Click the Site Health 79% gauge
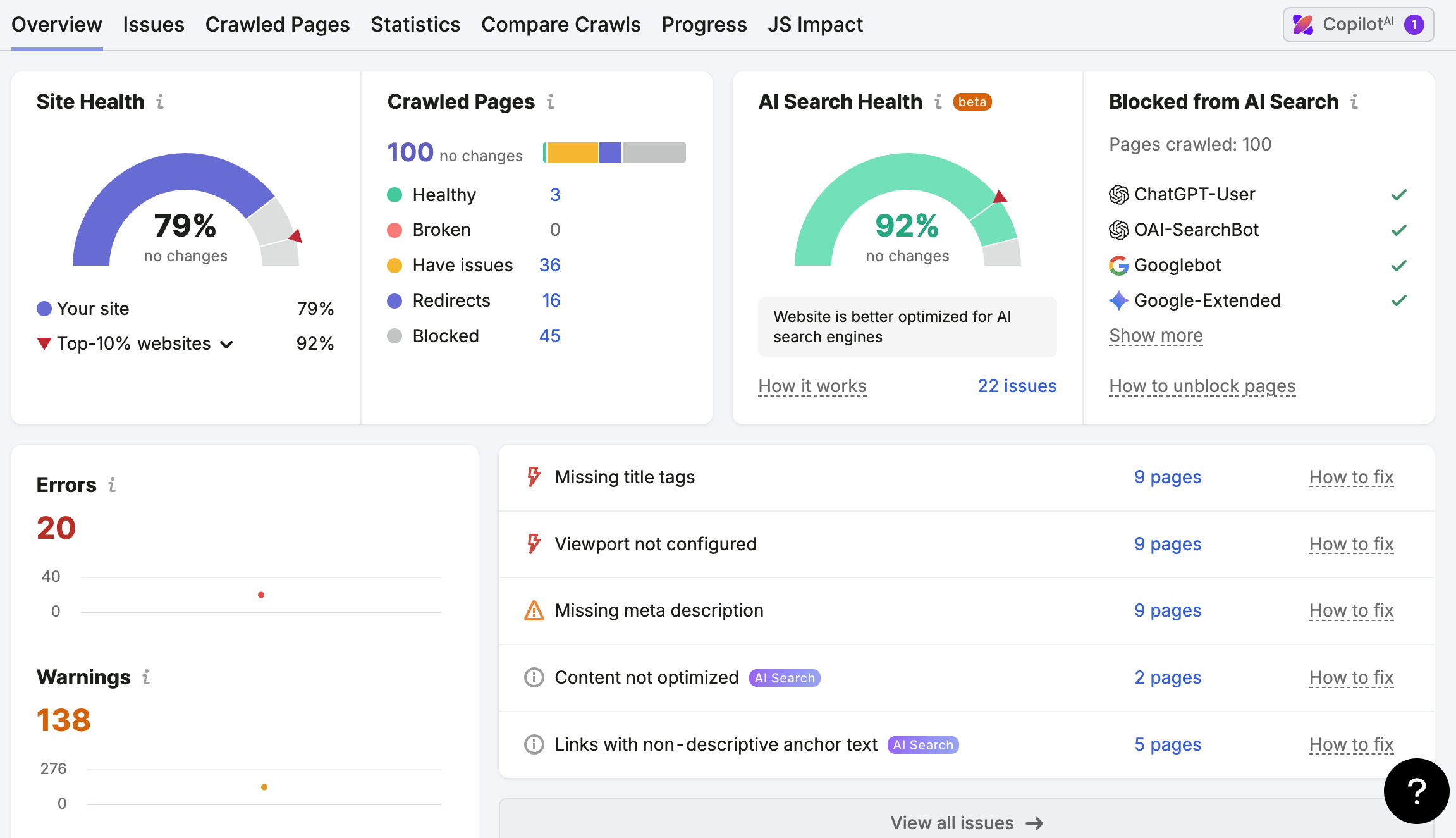The height and width of the screenshot is (838, 1456). [186, 209]
